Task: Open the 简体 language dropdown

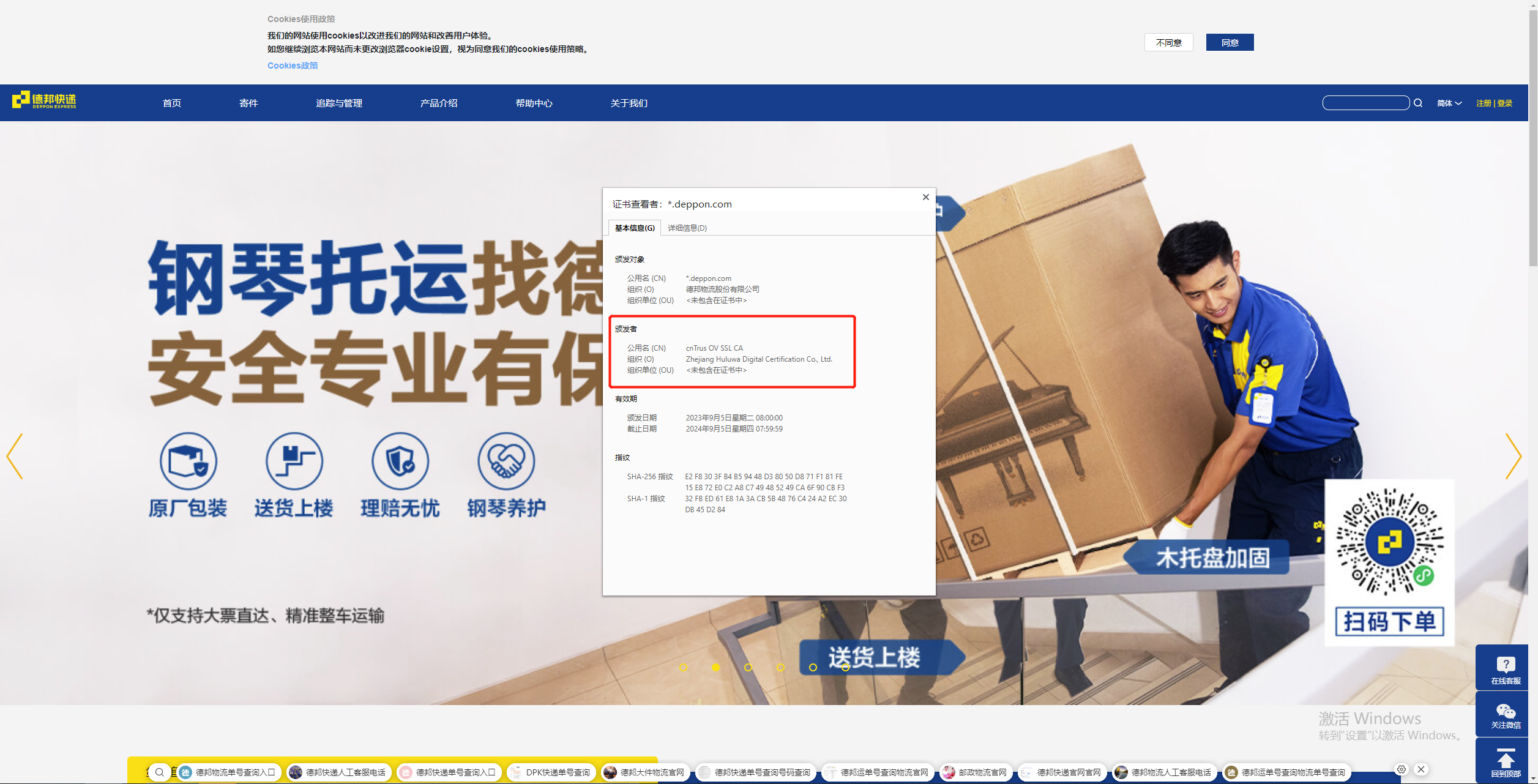Action: point(1449,102)
